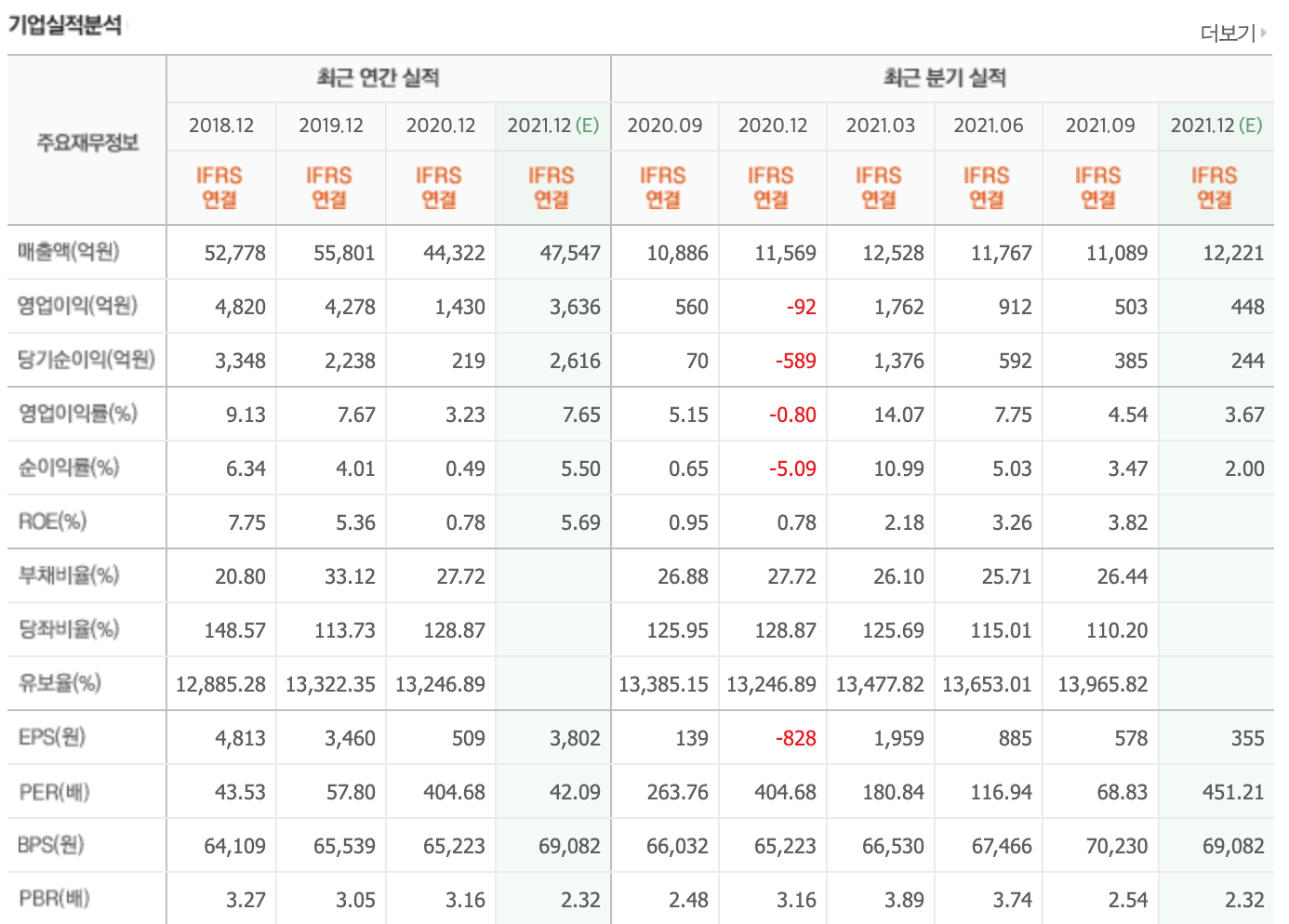Click the 451.21 PER value
Screen dimensions: 1289x924
(x=1233, y=792)
